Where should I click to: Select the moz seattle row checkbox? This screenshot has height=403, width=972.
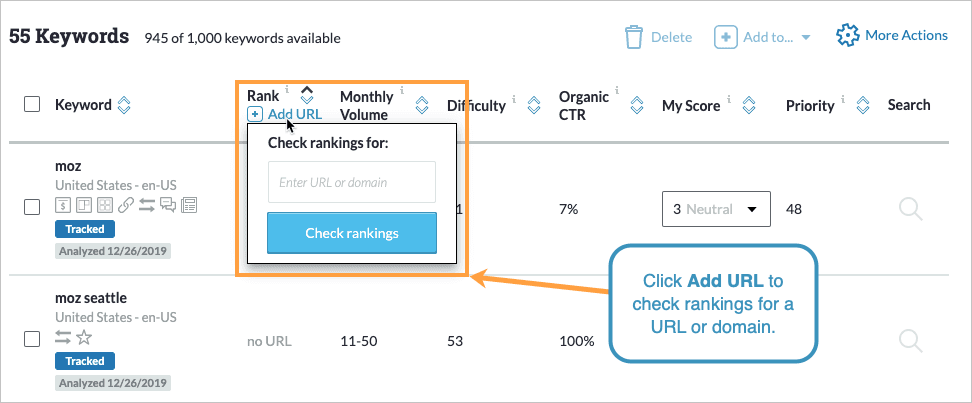click(x=32, y=340)
